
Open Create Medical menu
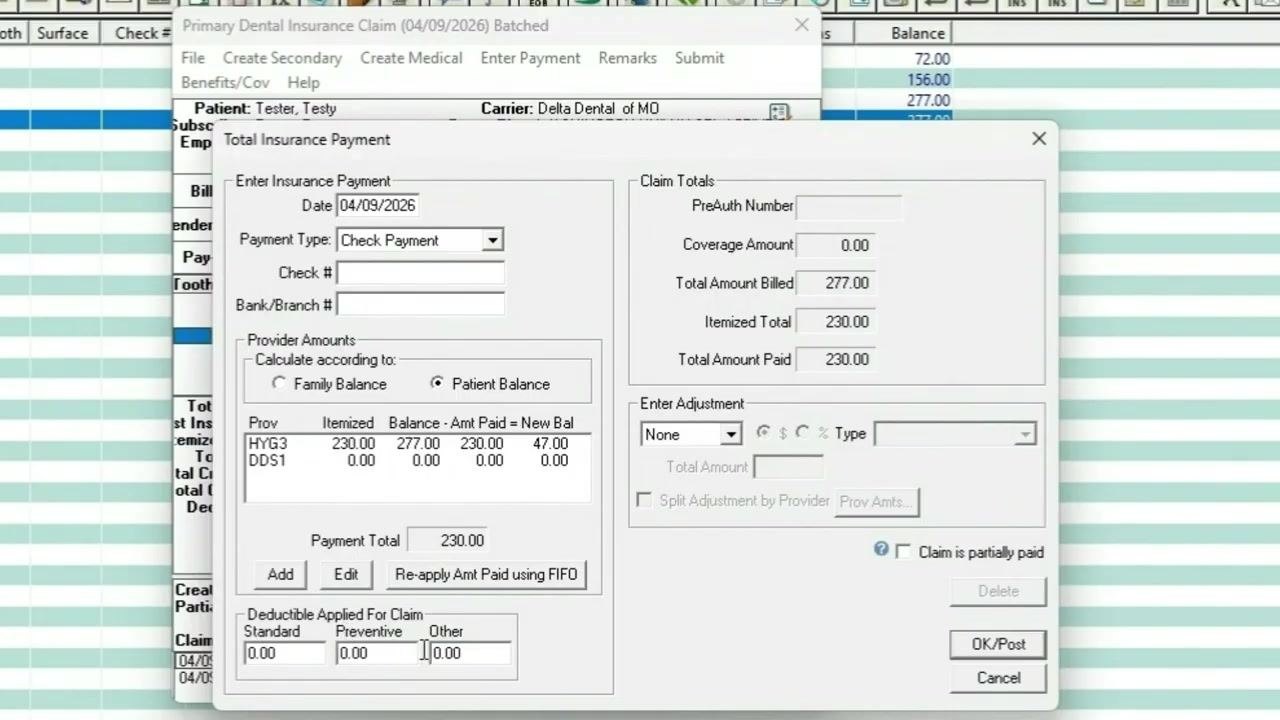click(x=411, y=58)
